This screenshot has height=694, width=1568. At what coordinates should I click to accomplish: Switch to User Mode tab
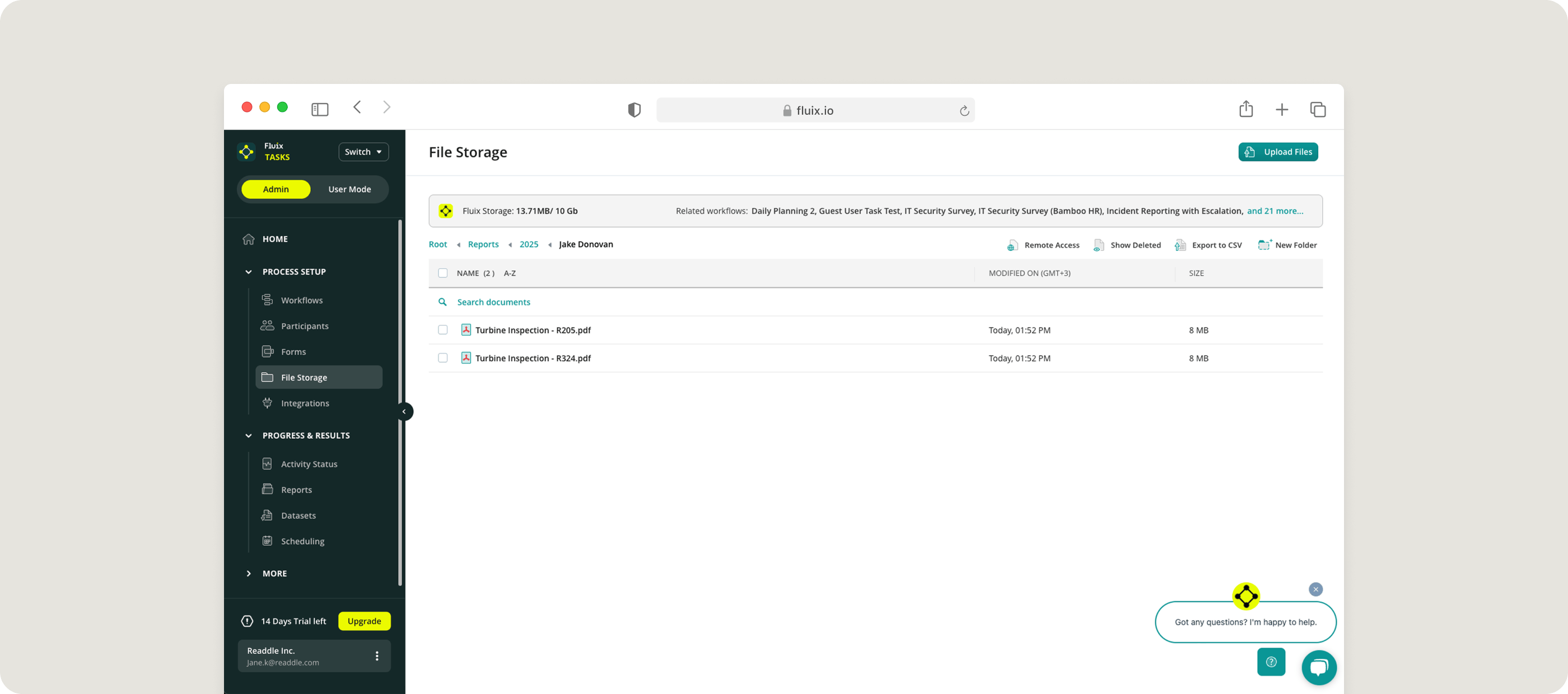[x=349, y=189]
